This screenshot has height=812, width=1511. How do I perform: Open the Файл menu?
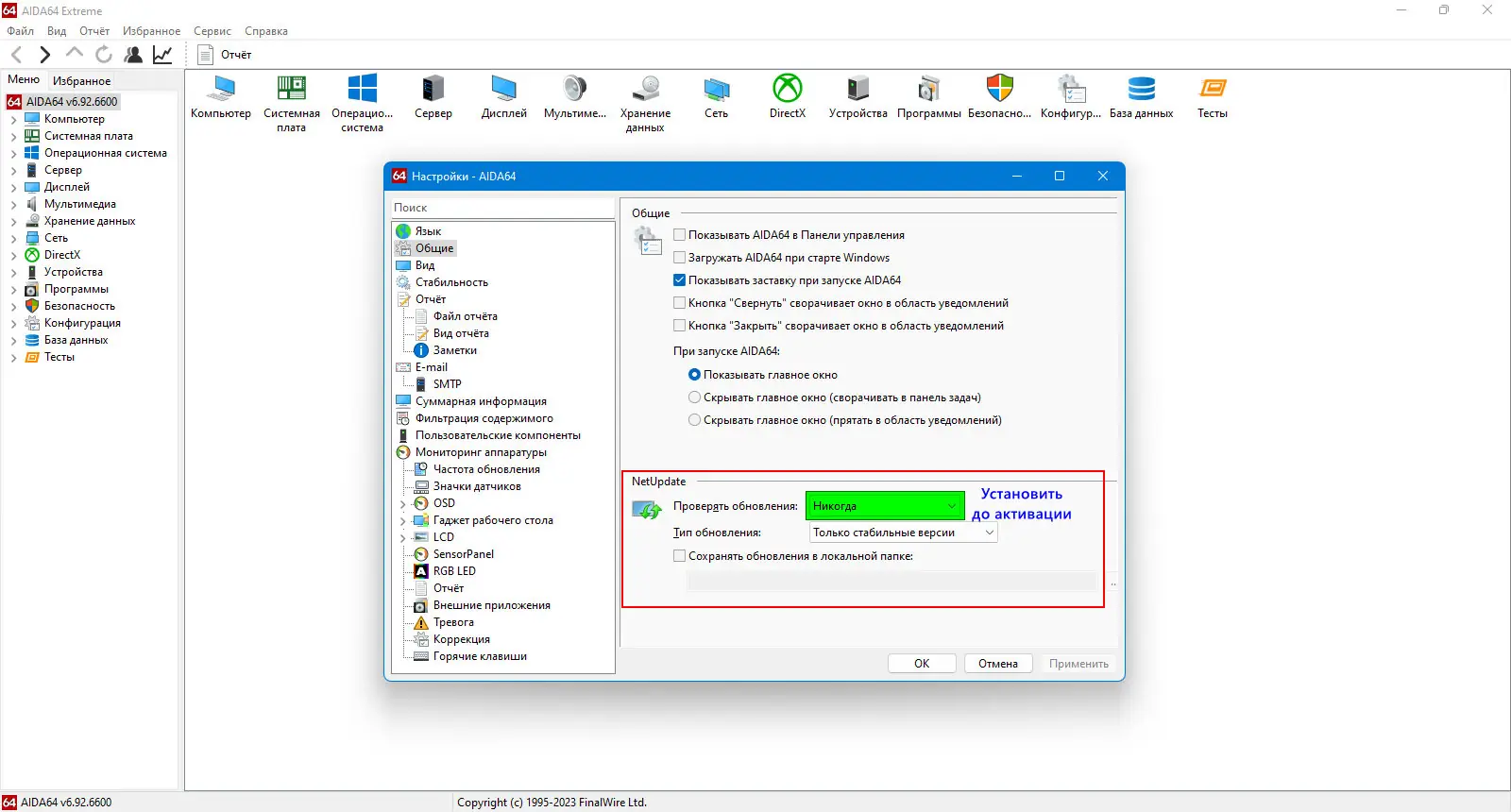21,31
